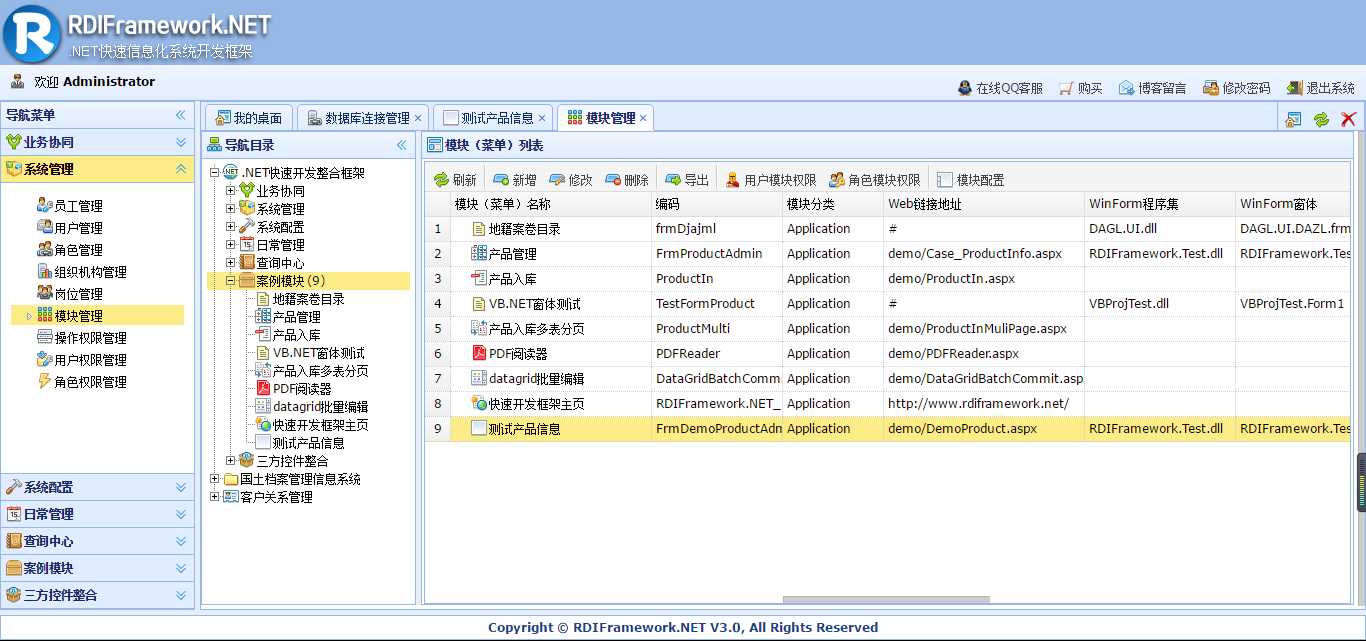Expand 客户关系管理 tree node
Viewport: 1366px width, 641px height.
(215, 497)
